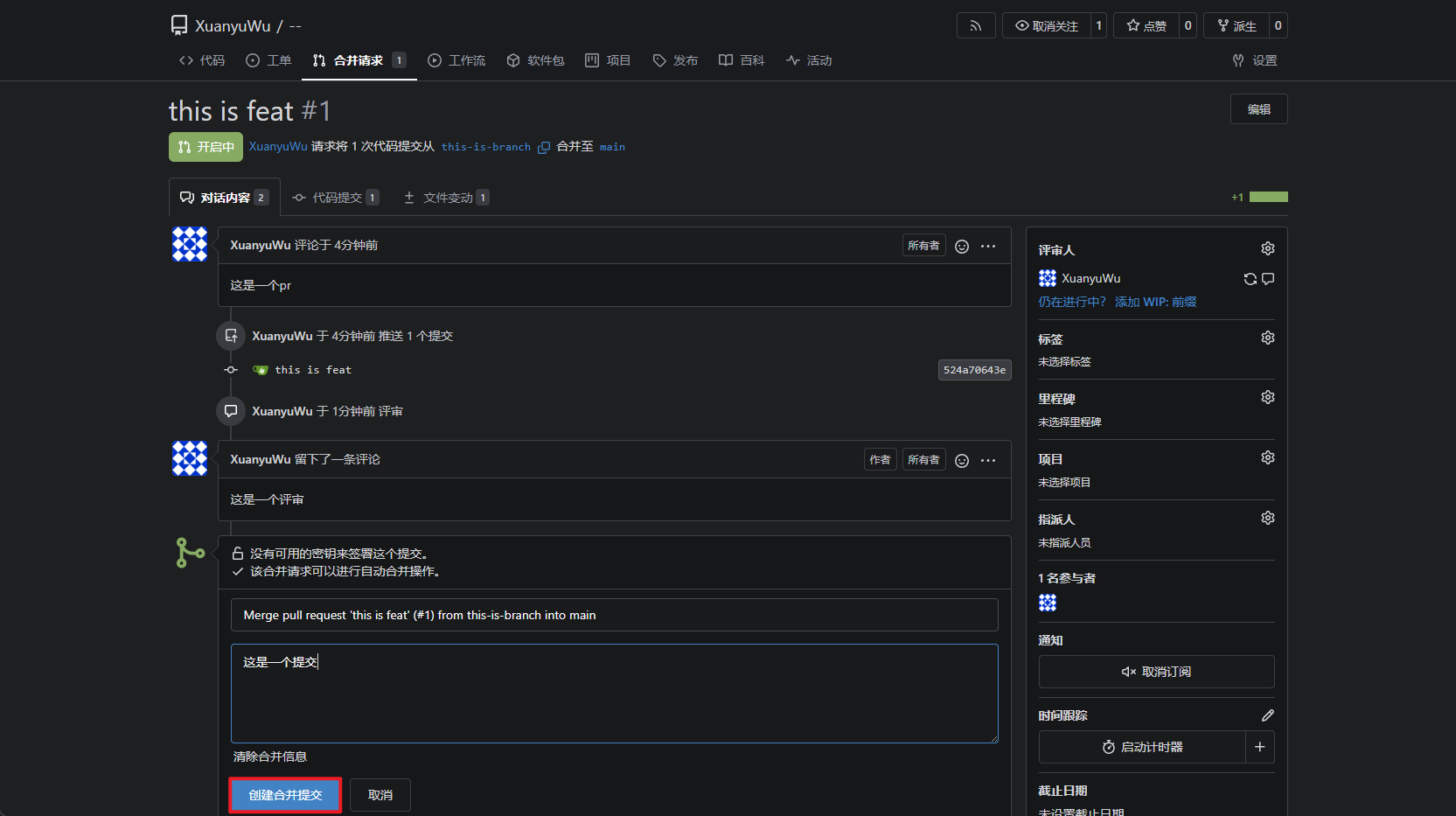Open labels gear selector
This screenshot has height=816, width=1456.
tap(1267, 338)
